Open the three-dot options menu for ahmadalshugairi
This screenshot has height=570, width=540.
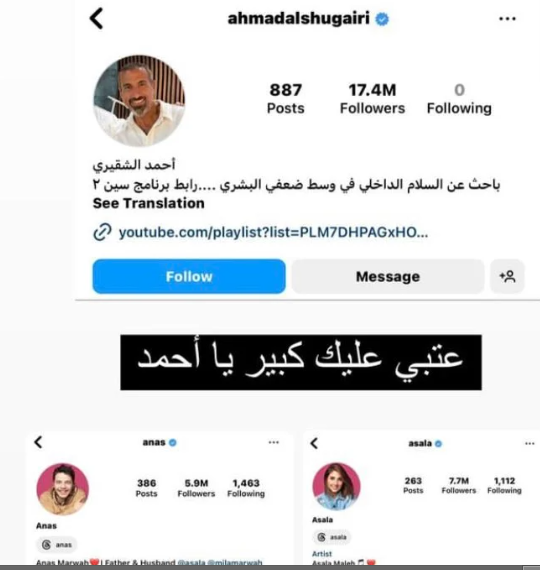pos(507,19)
